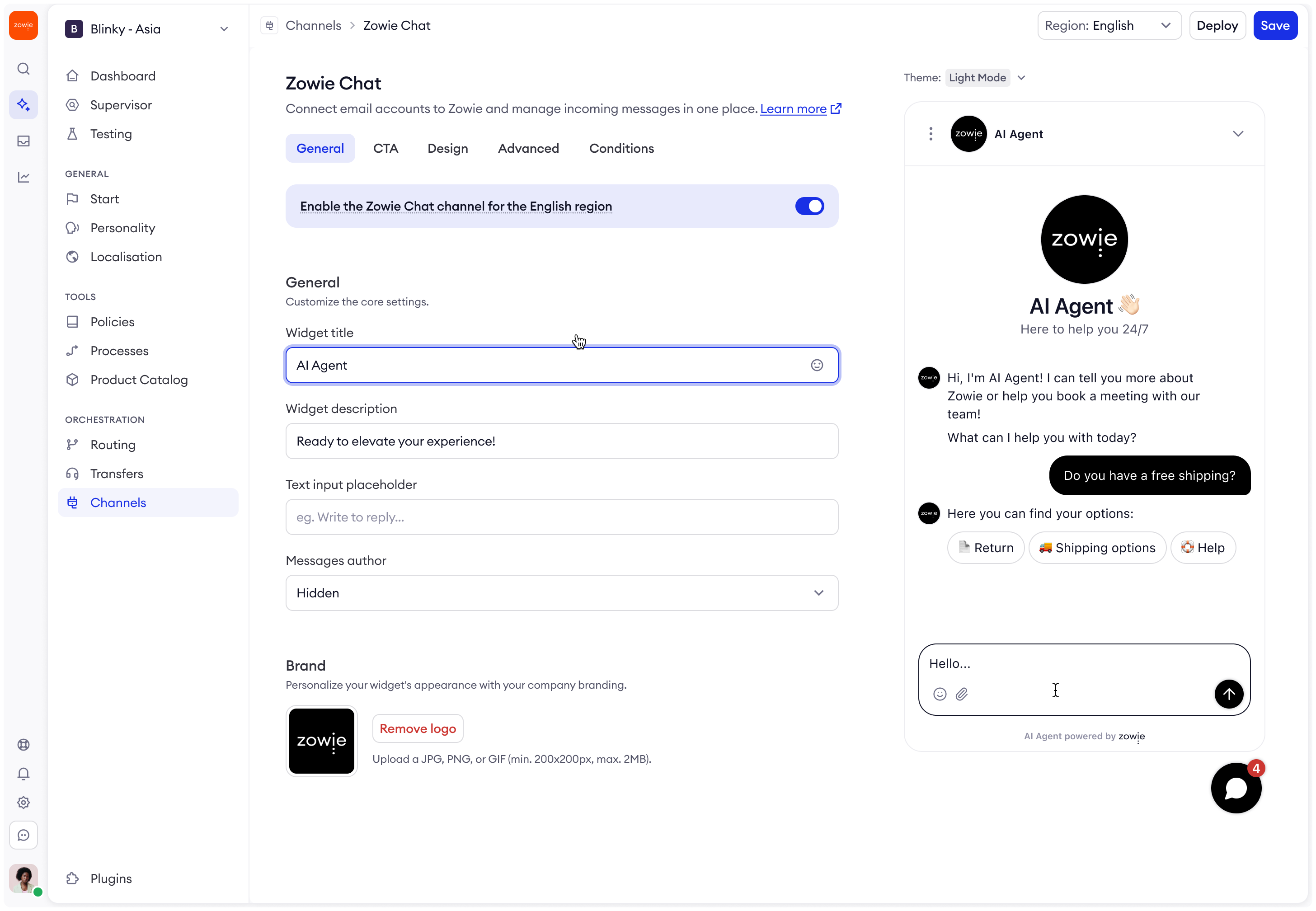The height and width of the screenshot is (911, 1316).
Task: Click the Text input placeholder field
Action: point(562,517)
